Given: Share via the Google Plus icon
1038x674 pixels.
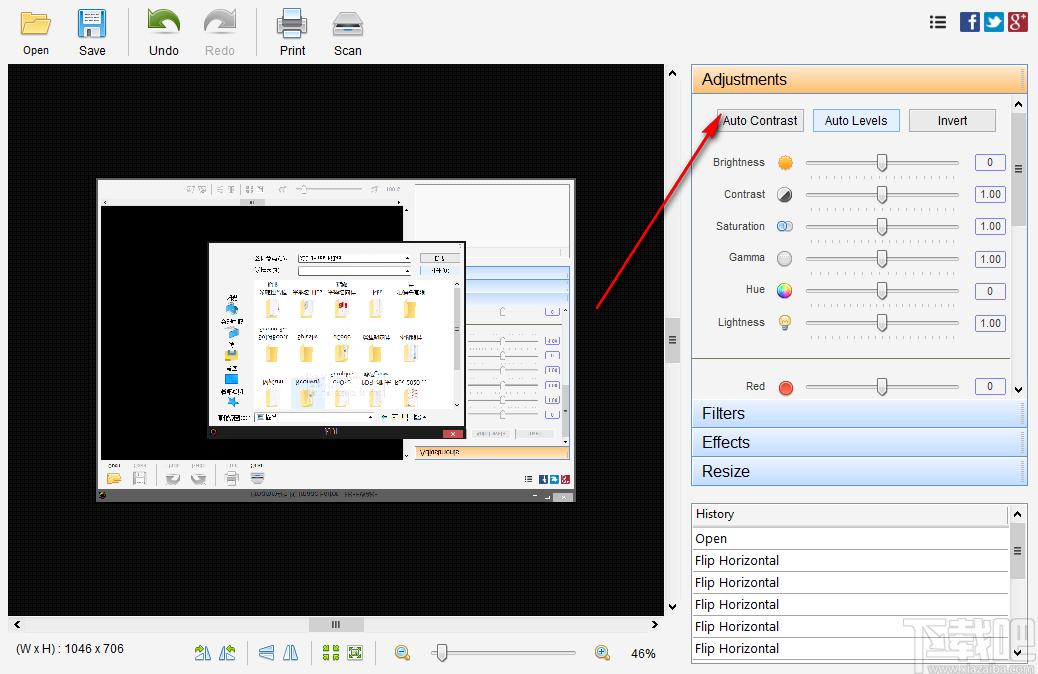Looking at the screenshot, I should pos(1017,22).
